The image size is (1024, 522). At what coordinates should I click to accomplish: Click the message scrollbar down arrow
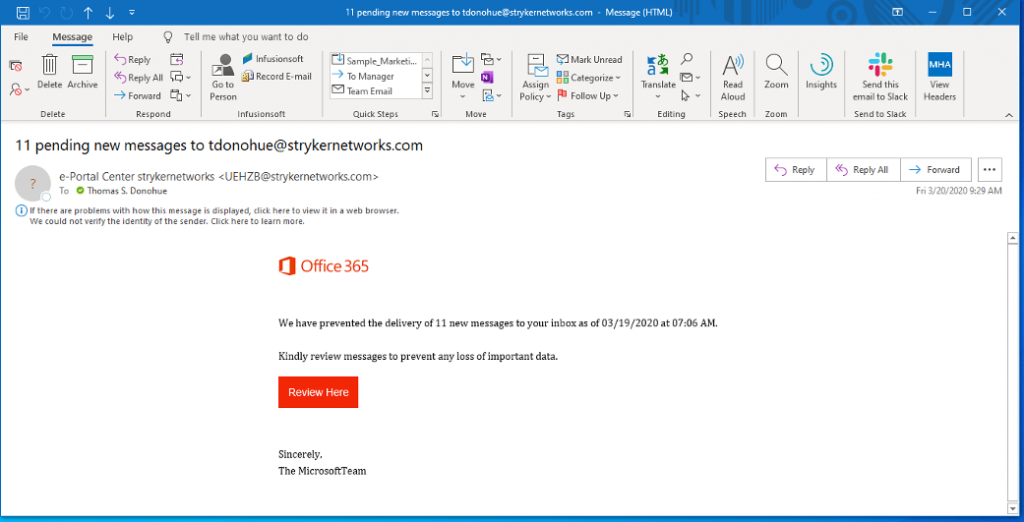coord(1012,508)
